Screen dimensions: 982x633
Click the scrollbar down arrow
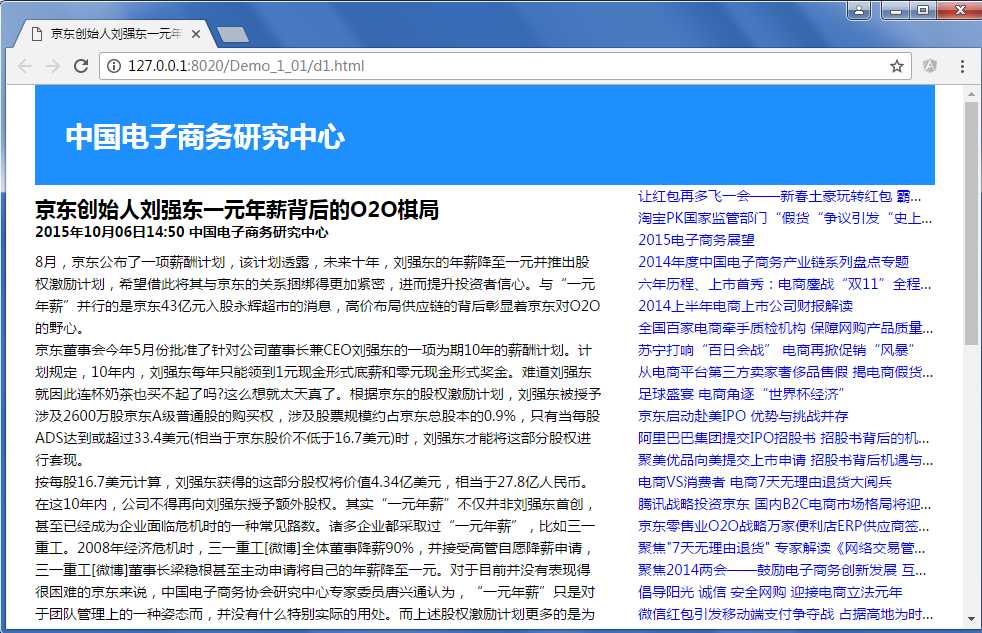971,619
